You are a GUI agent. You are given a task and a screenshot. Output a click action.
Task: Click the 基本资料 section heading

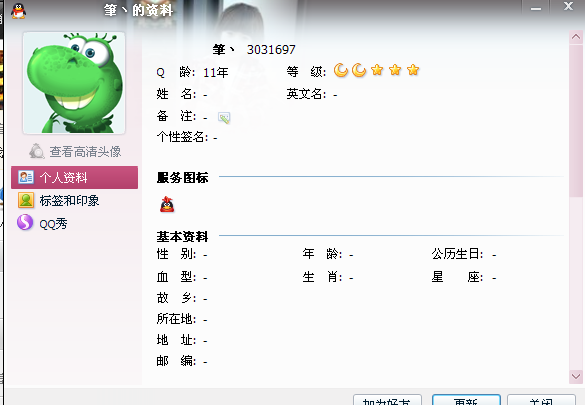pos(182,236)
